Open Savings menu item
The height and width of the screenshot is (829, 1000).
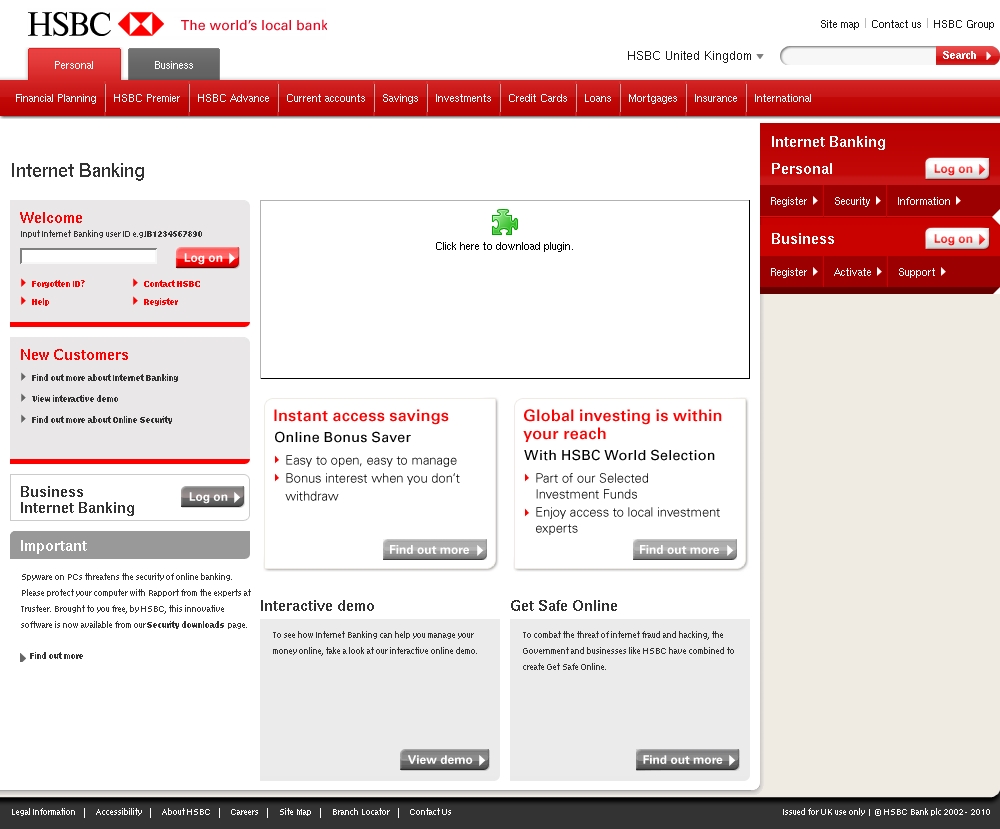click(400, 98)
